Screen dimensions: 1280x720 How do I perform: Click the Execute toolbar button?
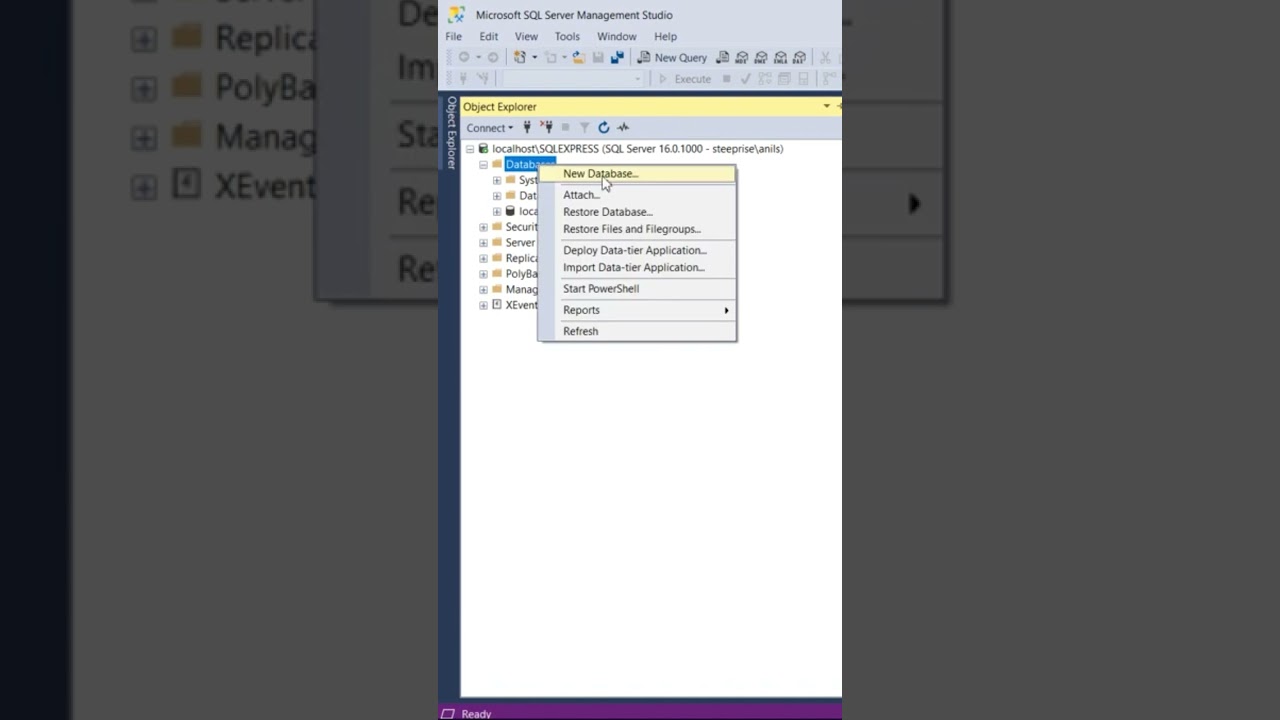[684, 79]
